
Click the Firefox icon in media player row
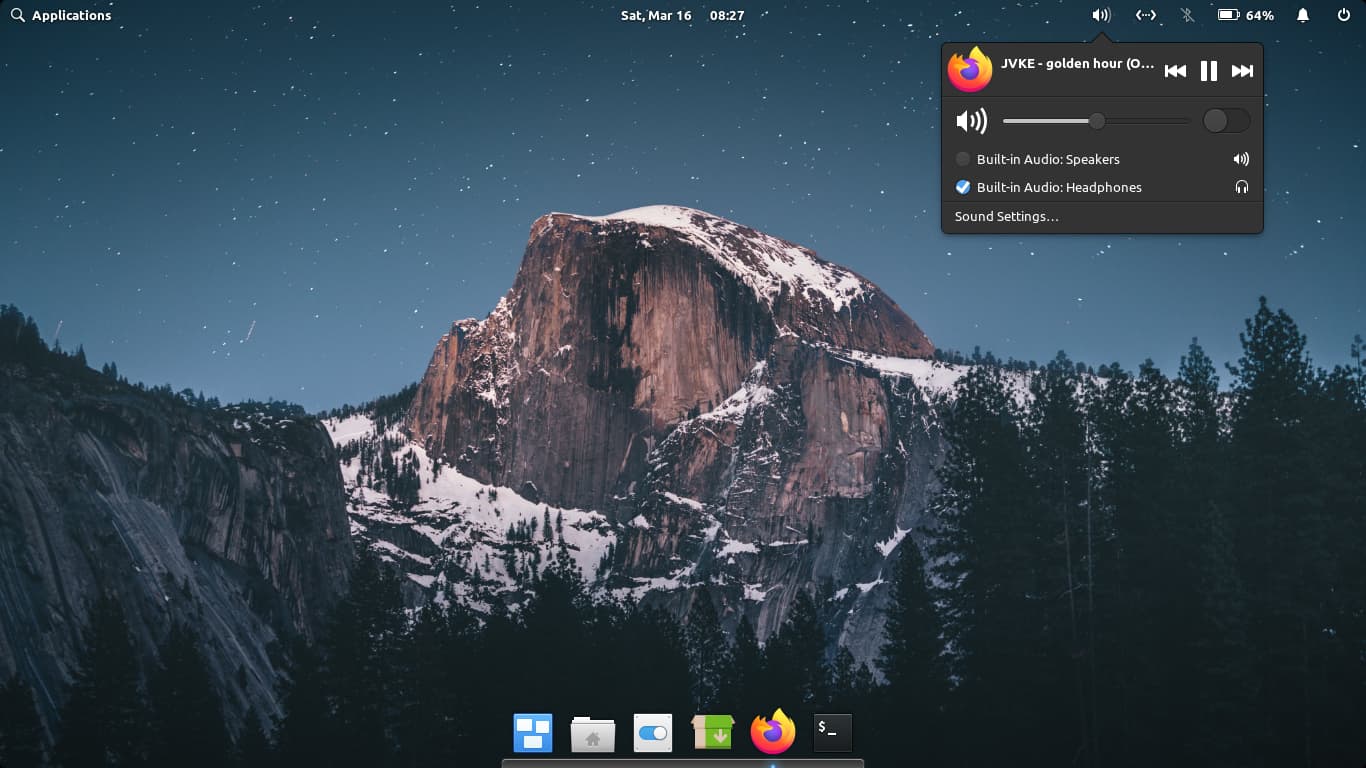click(970, 70)
